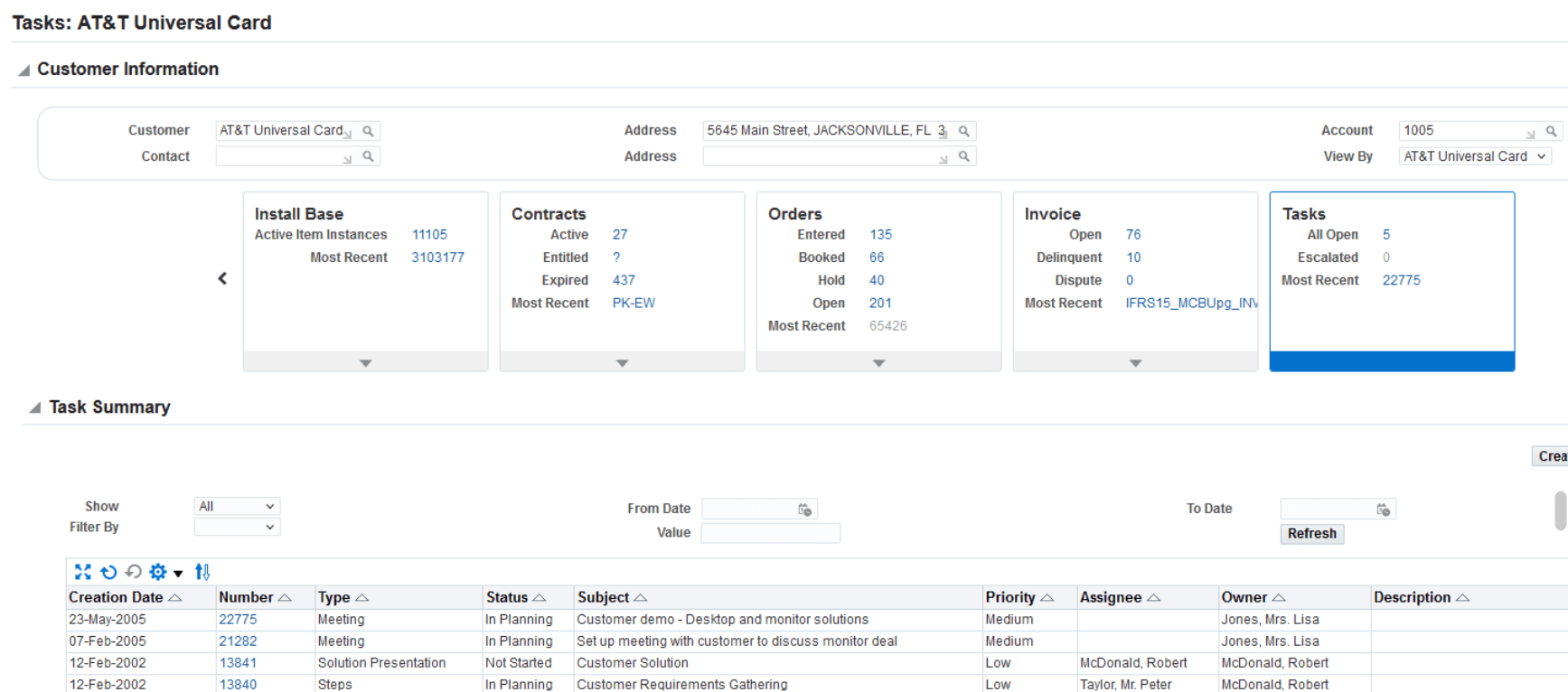The width and height of the screenshot is (1568, 692).
Task: Click the sort triangle on the Priority column
Action: pyautogui.click(x=1047, y=598)
